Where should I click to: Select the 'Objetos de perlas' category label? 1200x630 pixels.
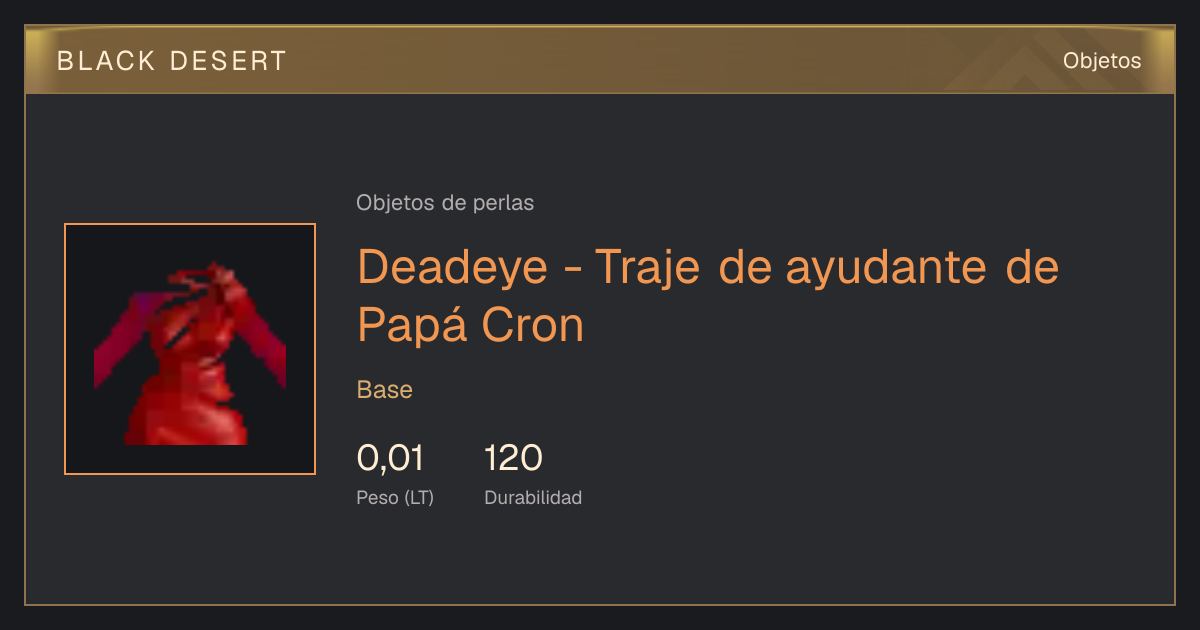445,203
